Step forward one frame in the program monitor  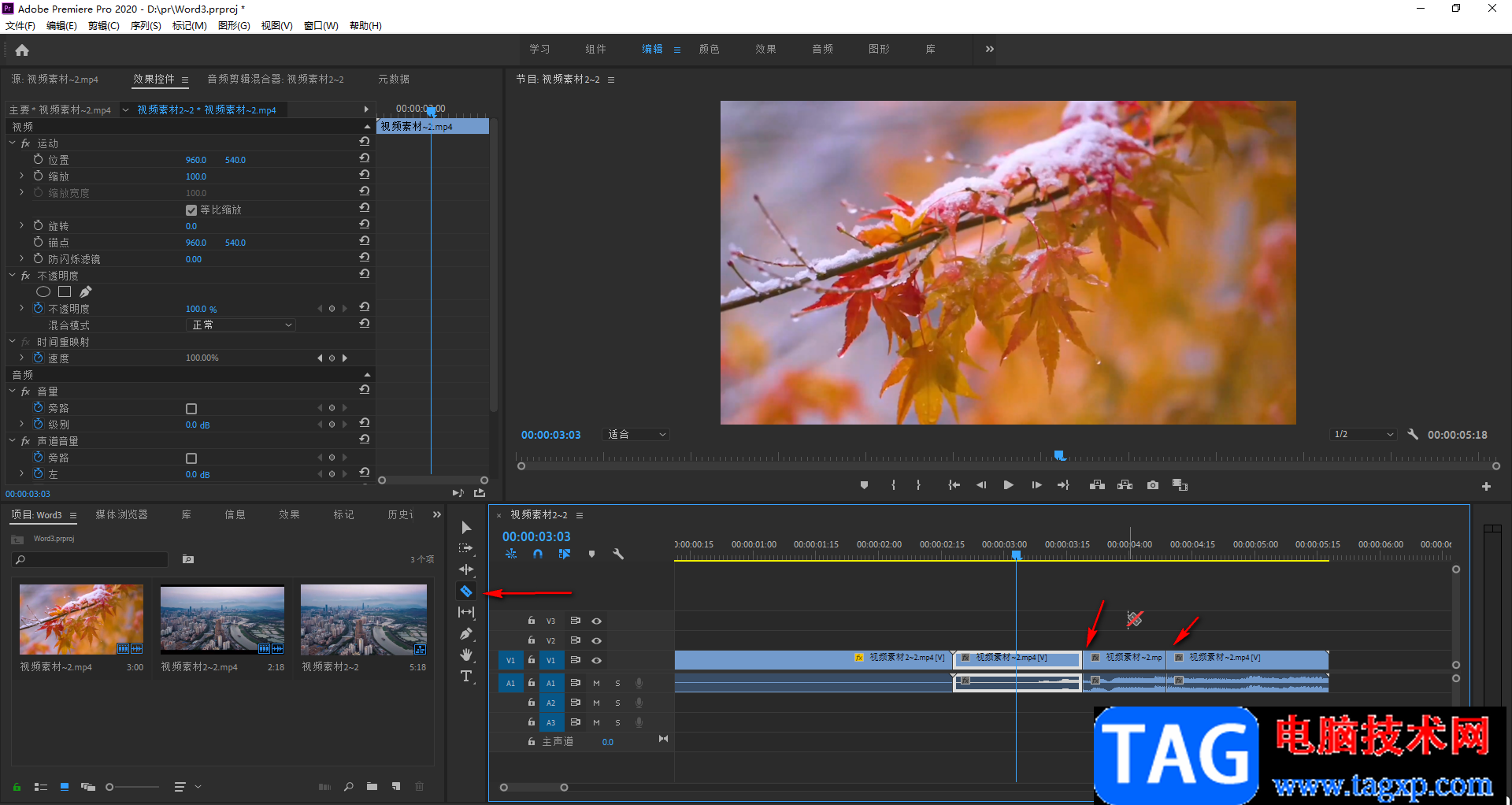click(x=1036, y=485)
